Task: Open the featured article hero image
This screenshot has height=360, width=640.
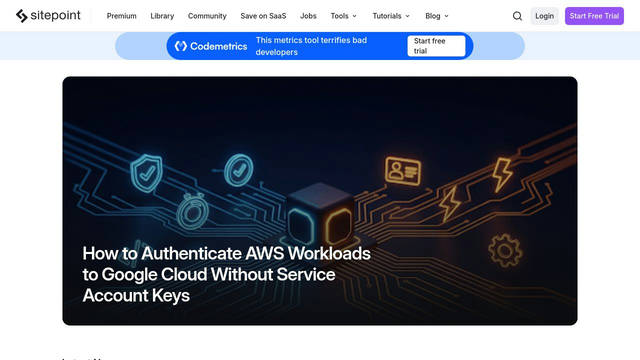Action: tap(320, 201)
